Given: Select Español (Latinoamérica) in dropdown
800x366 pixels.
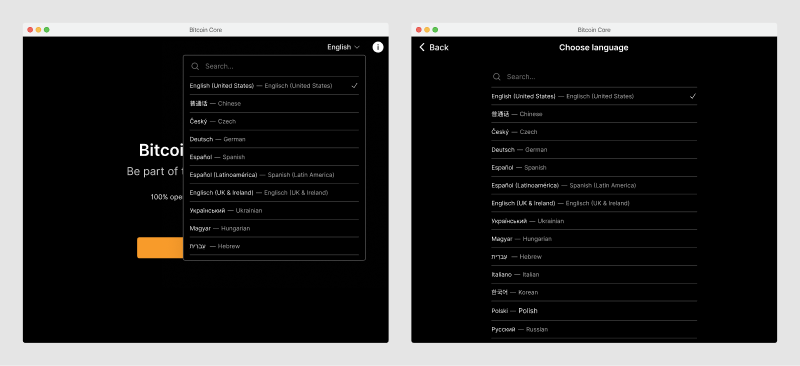Looking at the screenshot, I should pyautogui.click(x=274, y=175).
